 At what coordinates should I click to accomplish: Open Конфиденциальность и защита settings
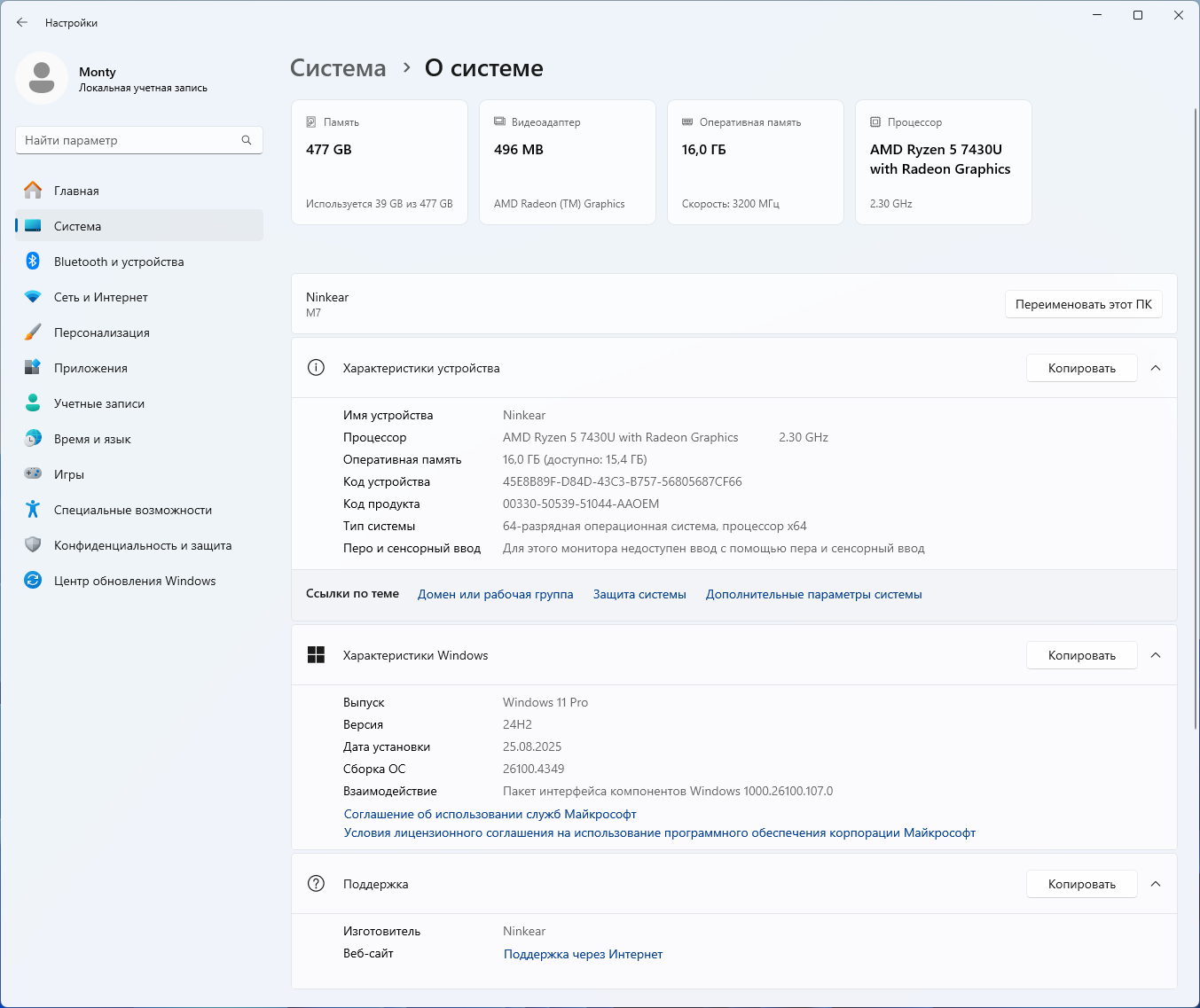click(x=139, y=545)
